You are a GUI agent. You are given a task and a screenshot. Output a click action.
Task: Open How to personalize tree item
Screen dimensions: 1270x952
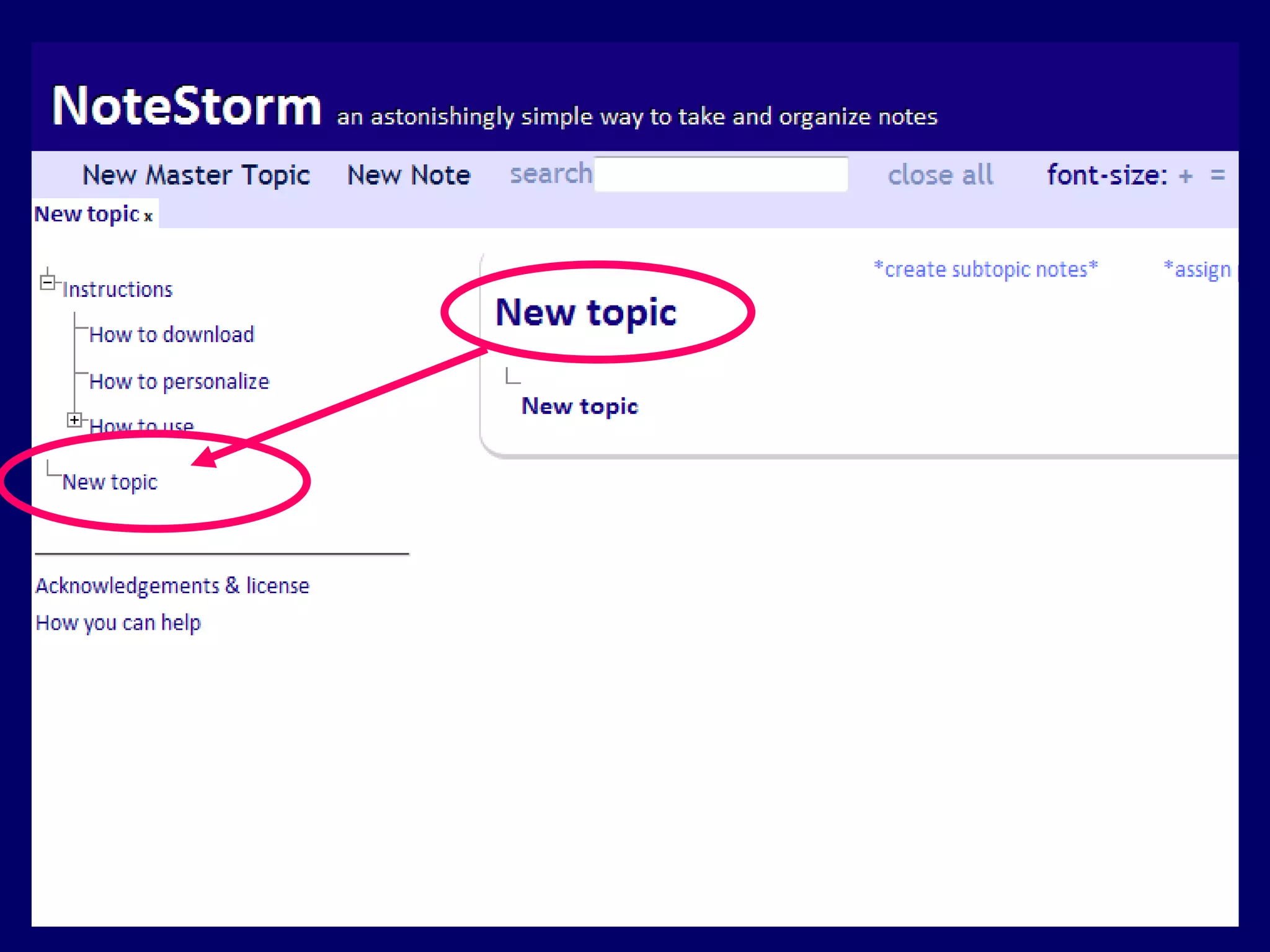[x=179, y=382]
